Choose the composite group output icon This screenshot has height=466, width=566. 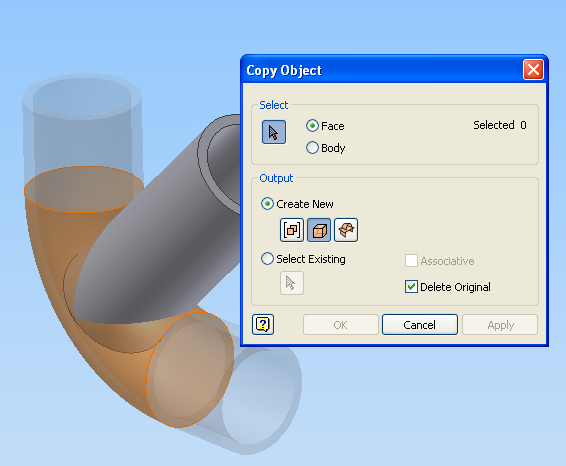(292, 230)
